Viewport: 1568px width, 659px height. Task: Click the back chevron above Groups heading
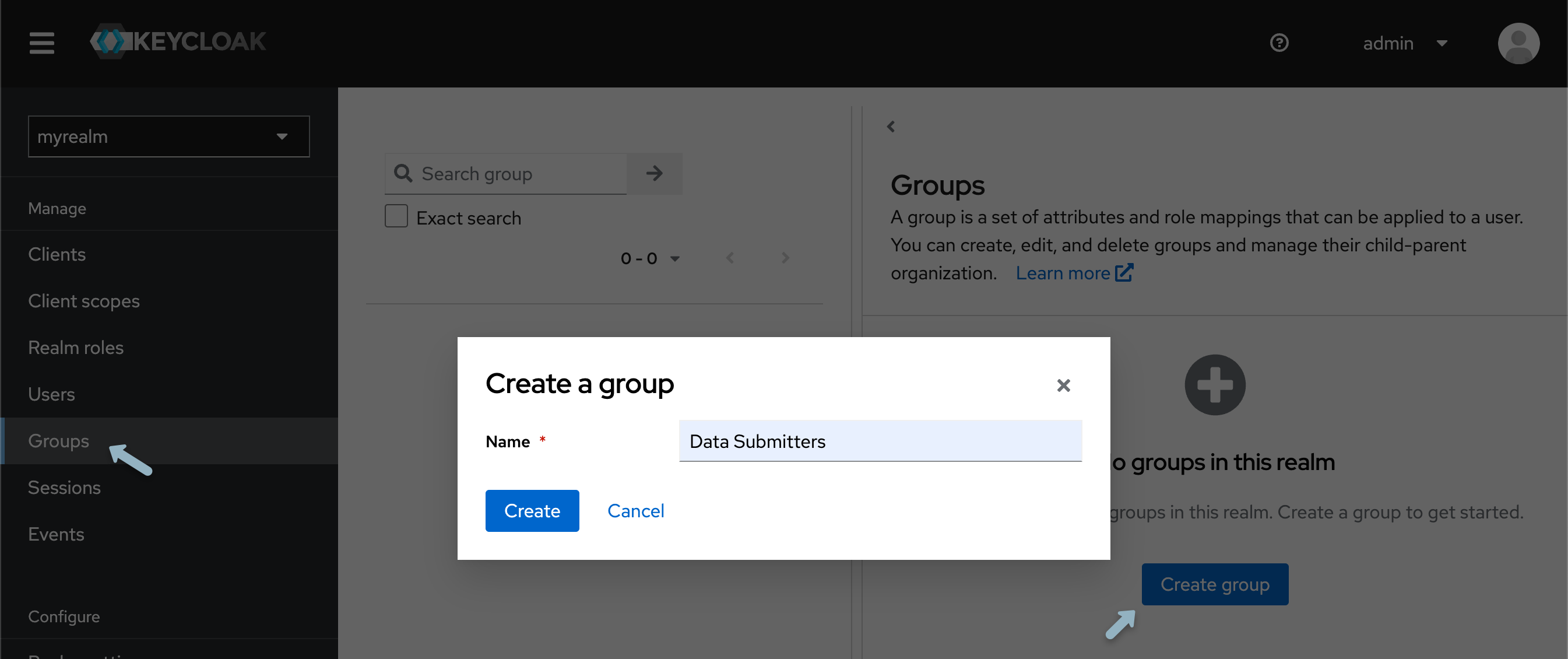click(x=891, y=126)
